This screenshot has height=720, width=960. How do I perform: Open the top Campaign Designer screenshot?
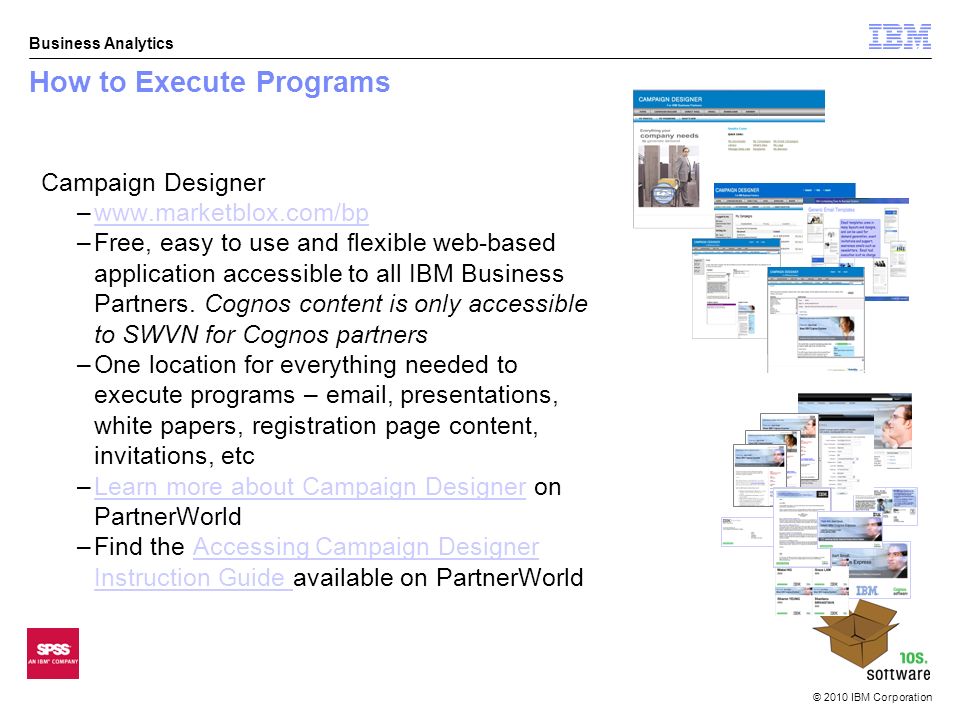[x=729, y=159]
